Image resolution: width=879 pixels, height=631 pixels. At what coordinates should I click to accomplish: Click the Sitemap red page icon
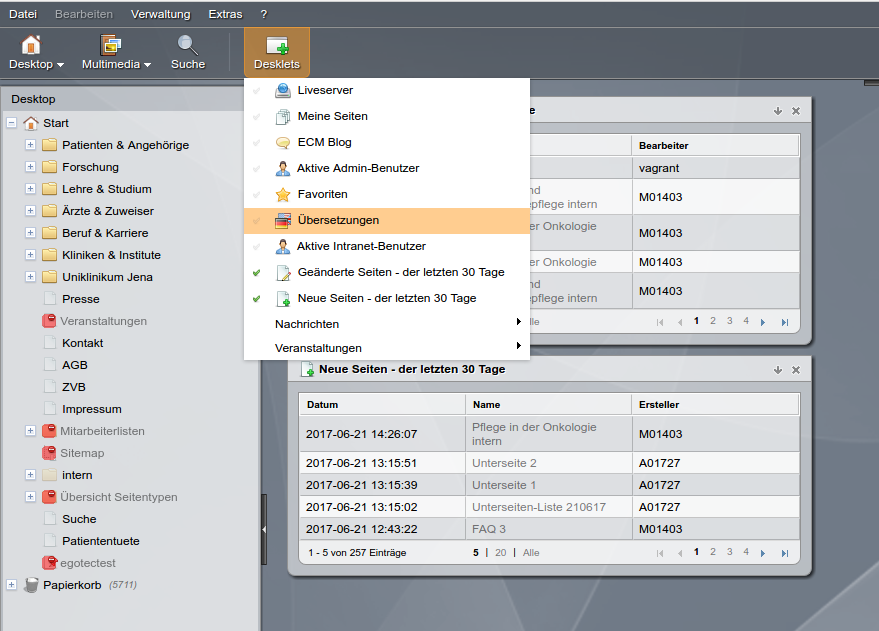tap(49, 452)
